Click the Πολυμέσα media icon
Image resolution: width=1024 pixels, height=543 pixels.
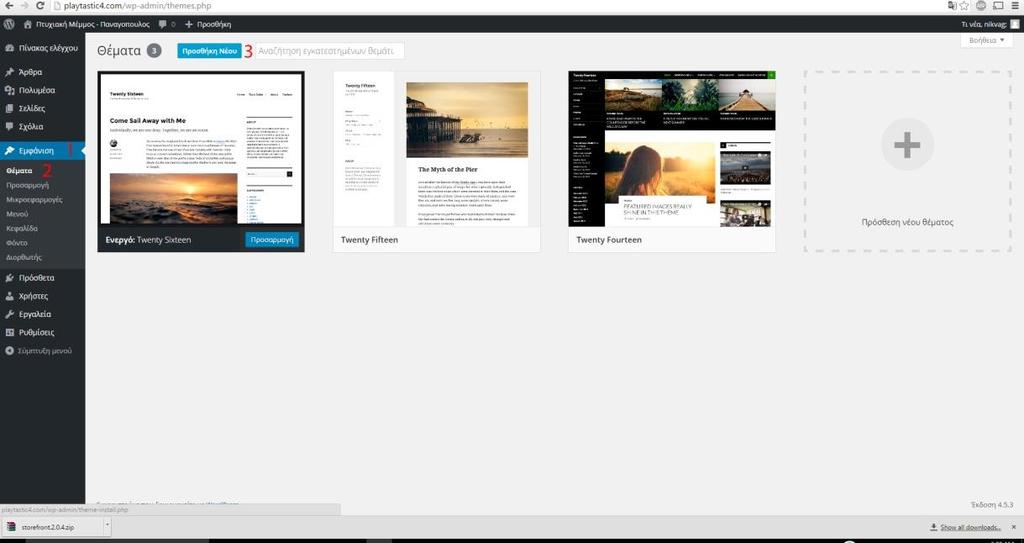(9, 90)
